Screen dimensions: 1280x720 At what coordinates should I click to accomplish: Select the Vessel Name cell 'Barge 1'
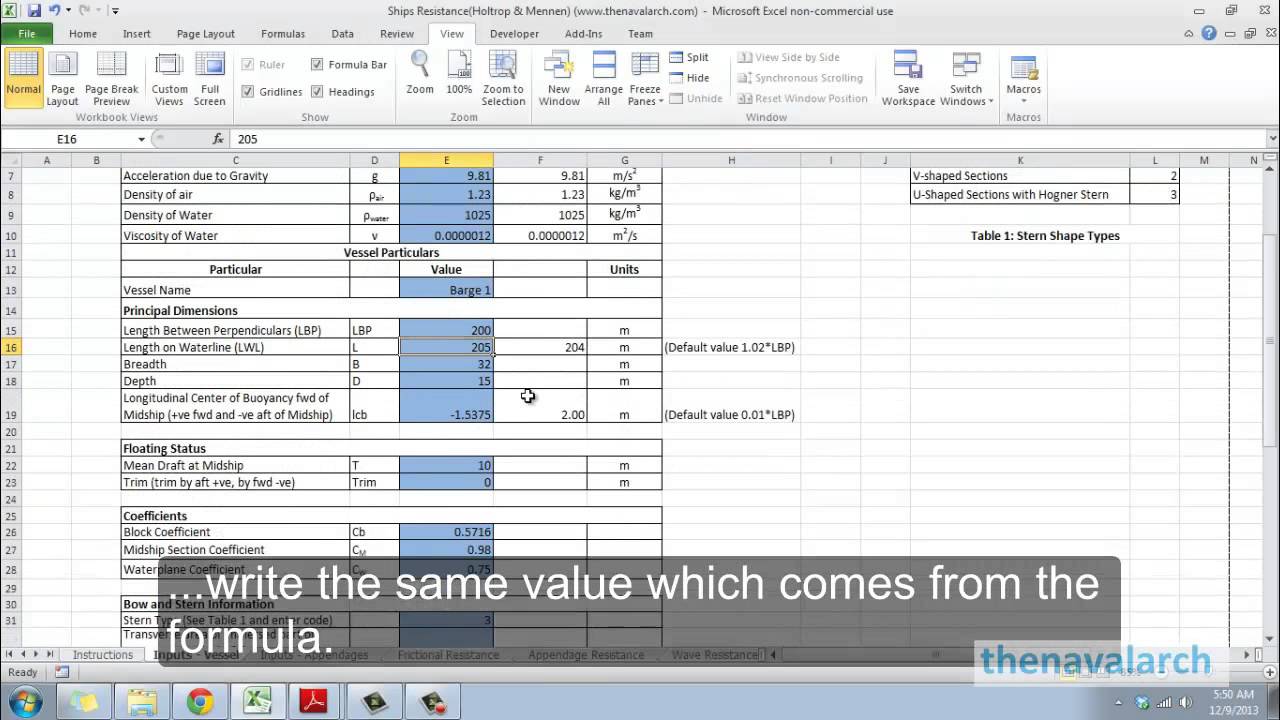tap(446, 290)
